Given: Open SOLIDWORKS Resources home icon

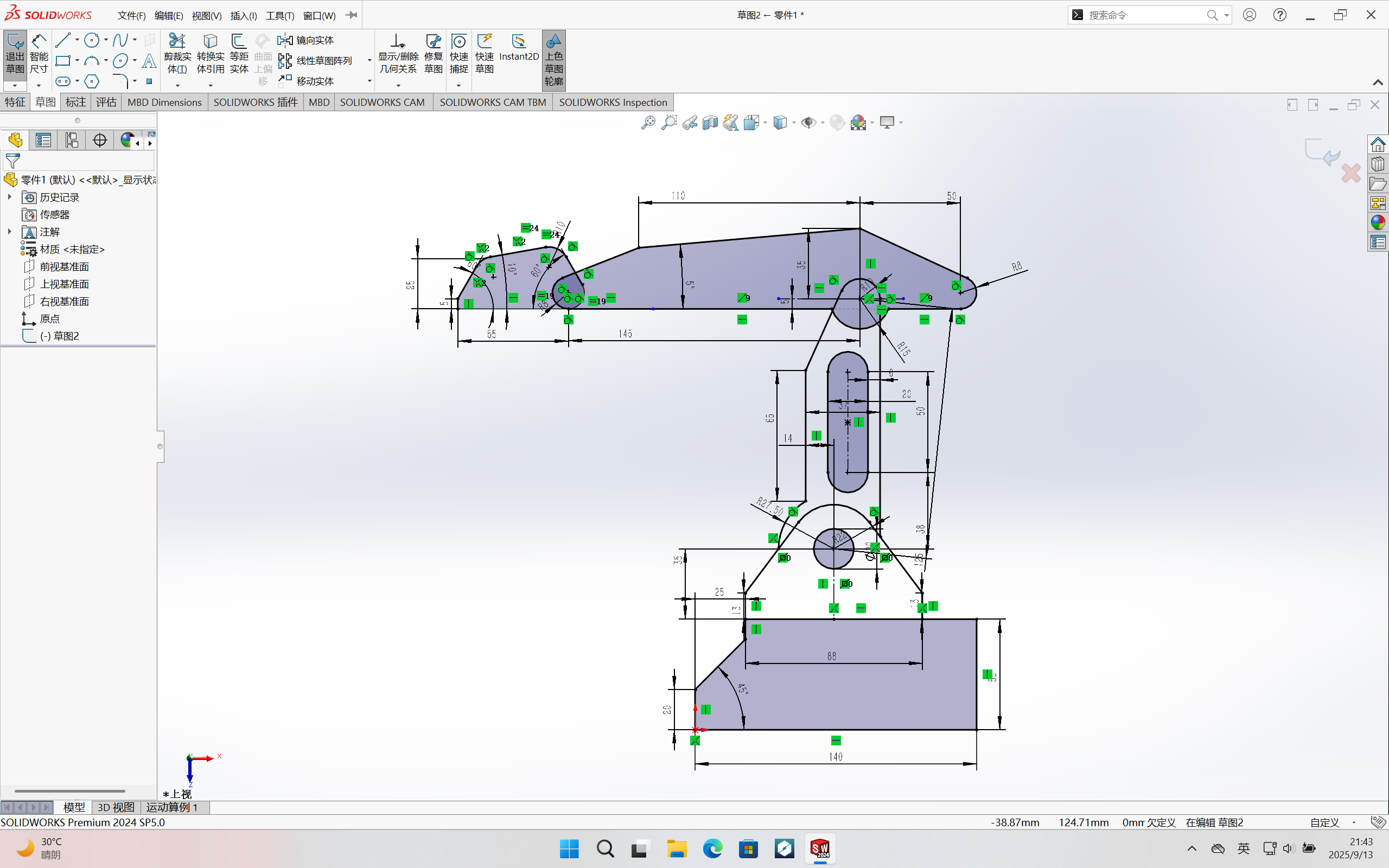Looking at the screenshot, I should [1378, 144].
